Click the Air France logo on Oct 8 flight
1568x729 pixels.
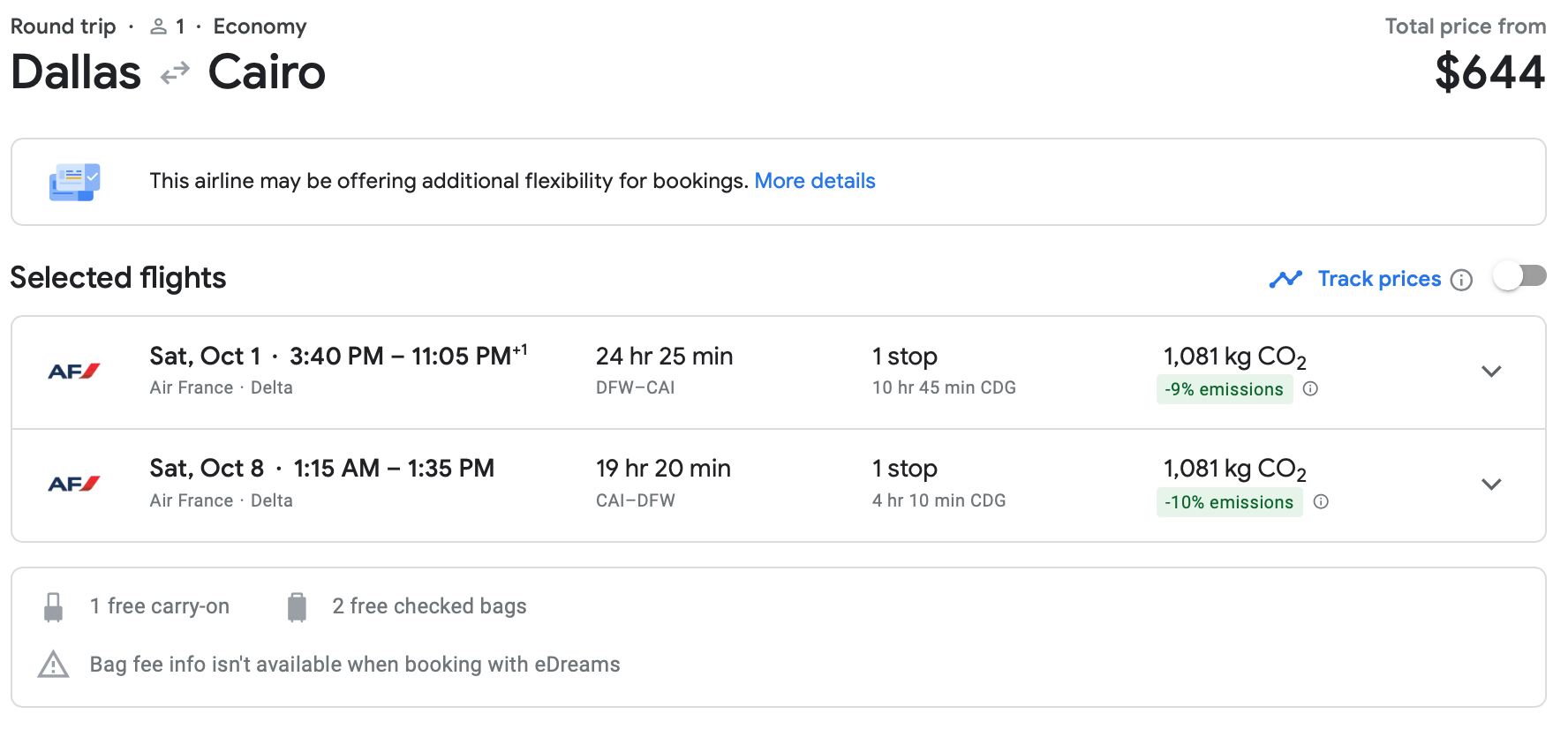pyautogui.click(x=74, y=484)
